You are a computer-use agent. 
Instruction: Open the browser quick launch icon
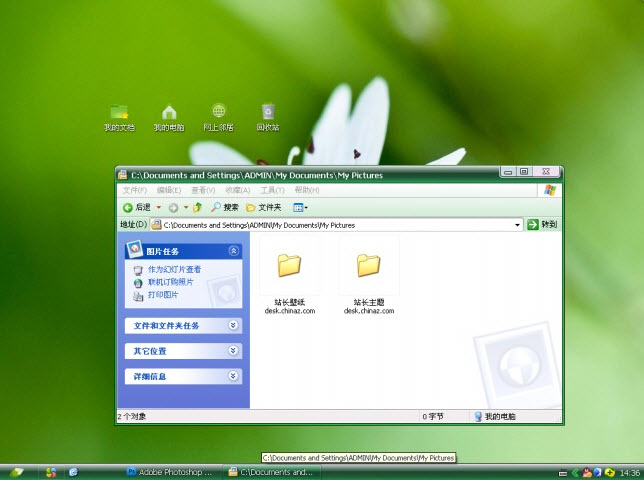[73, 473]
